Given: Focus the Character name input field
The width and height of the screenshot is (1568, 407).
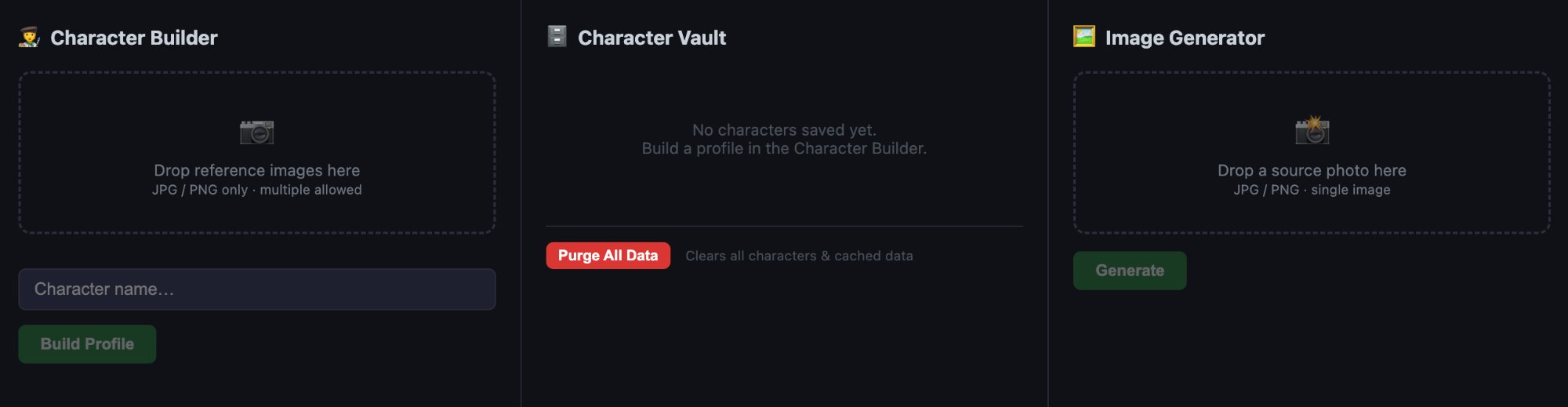Looking at the screenshot, I should [256, 289].
